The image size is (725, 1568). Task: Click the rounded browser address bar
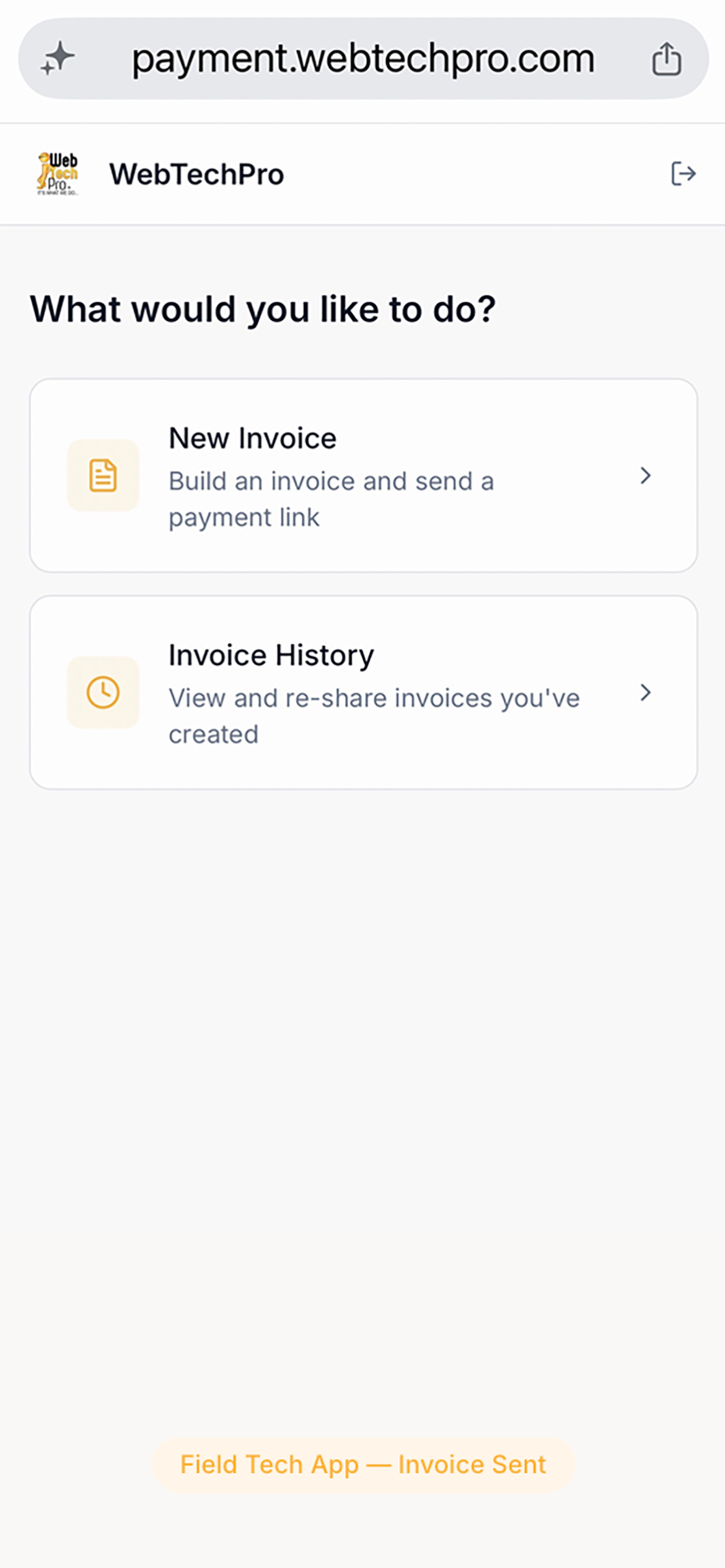coord(364,58)
